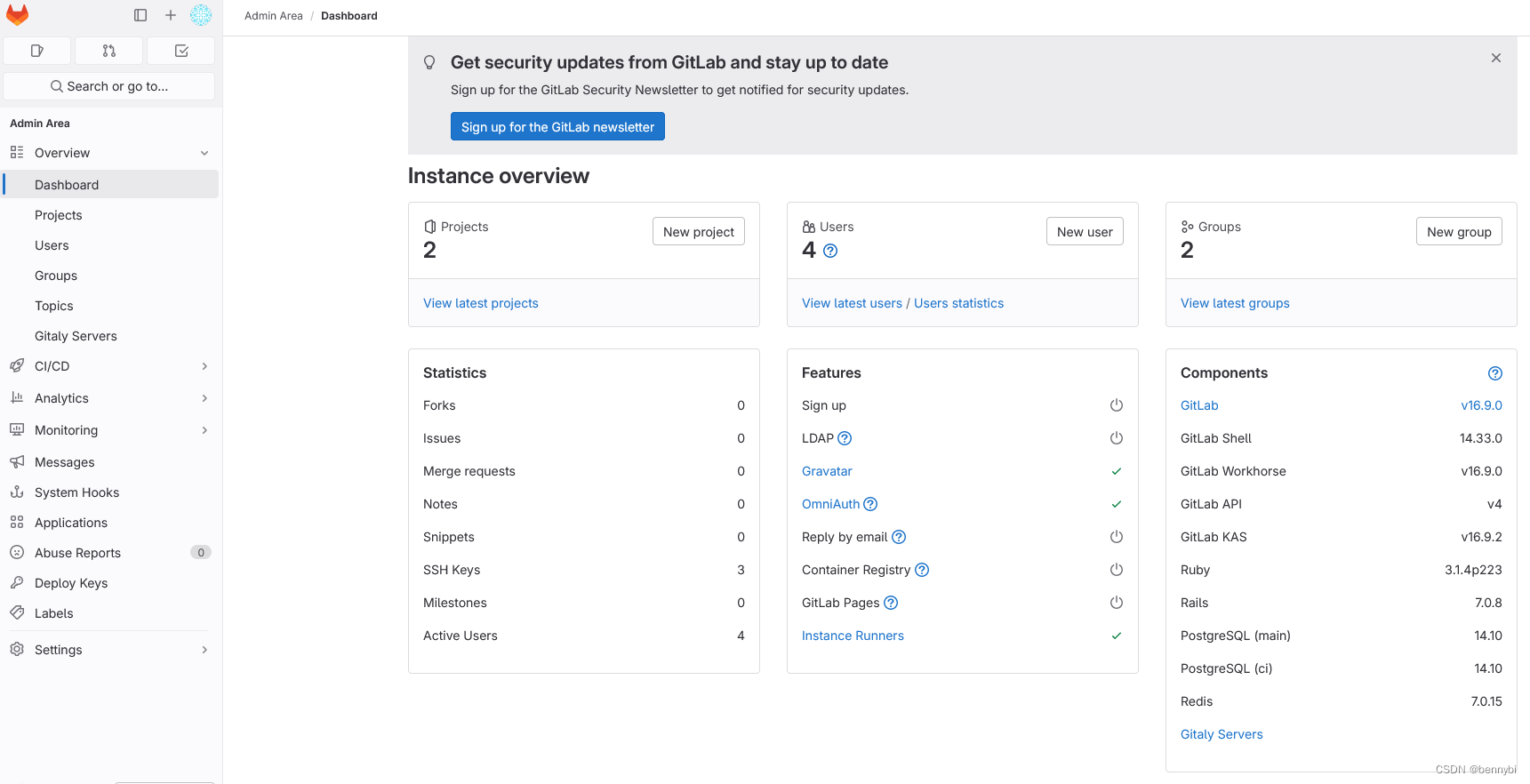Click the Sign up power status icon
This screenshot has height=784, width=1530.
point(1117,405)
